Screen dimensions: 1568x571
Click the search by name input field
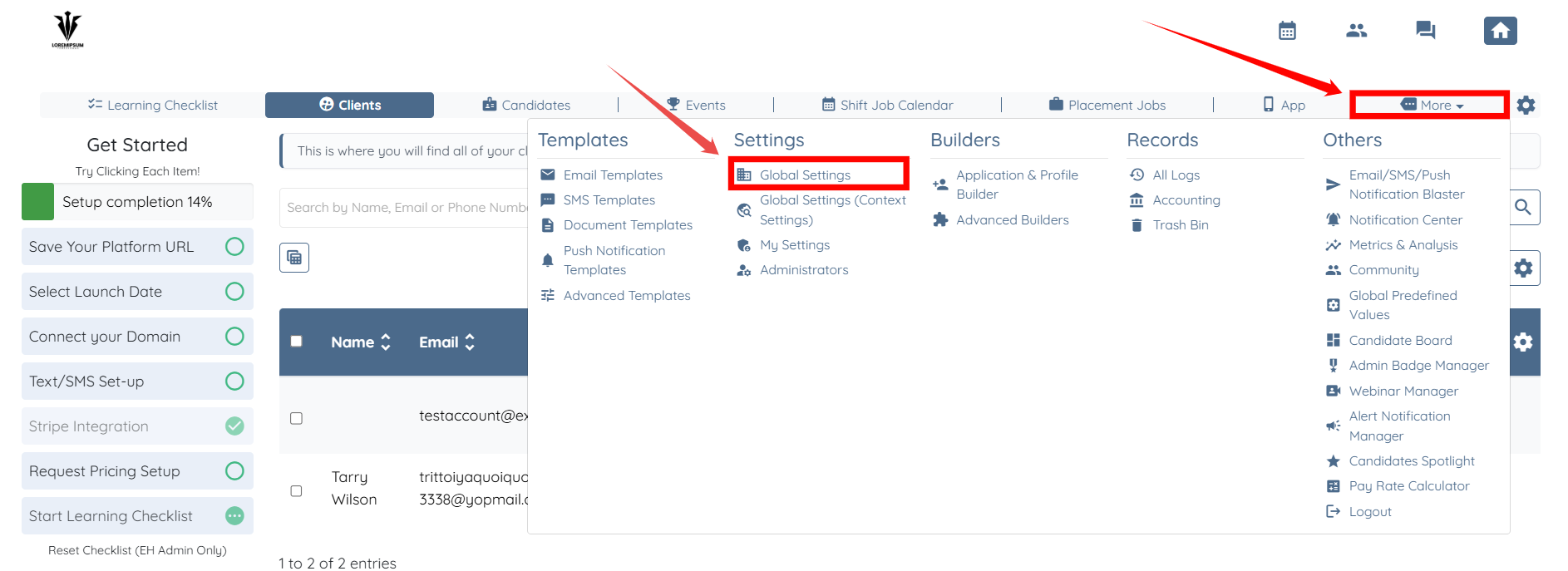pyautogui.click(x=405, y=208)
